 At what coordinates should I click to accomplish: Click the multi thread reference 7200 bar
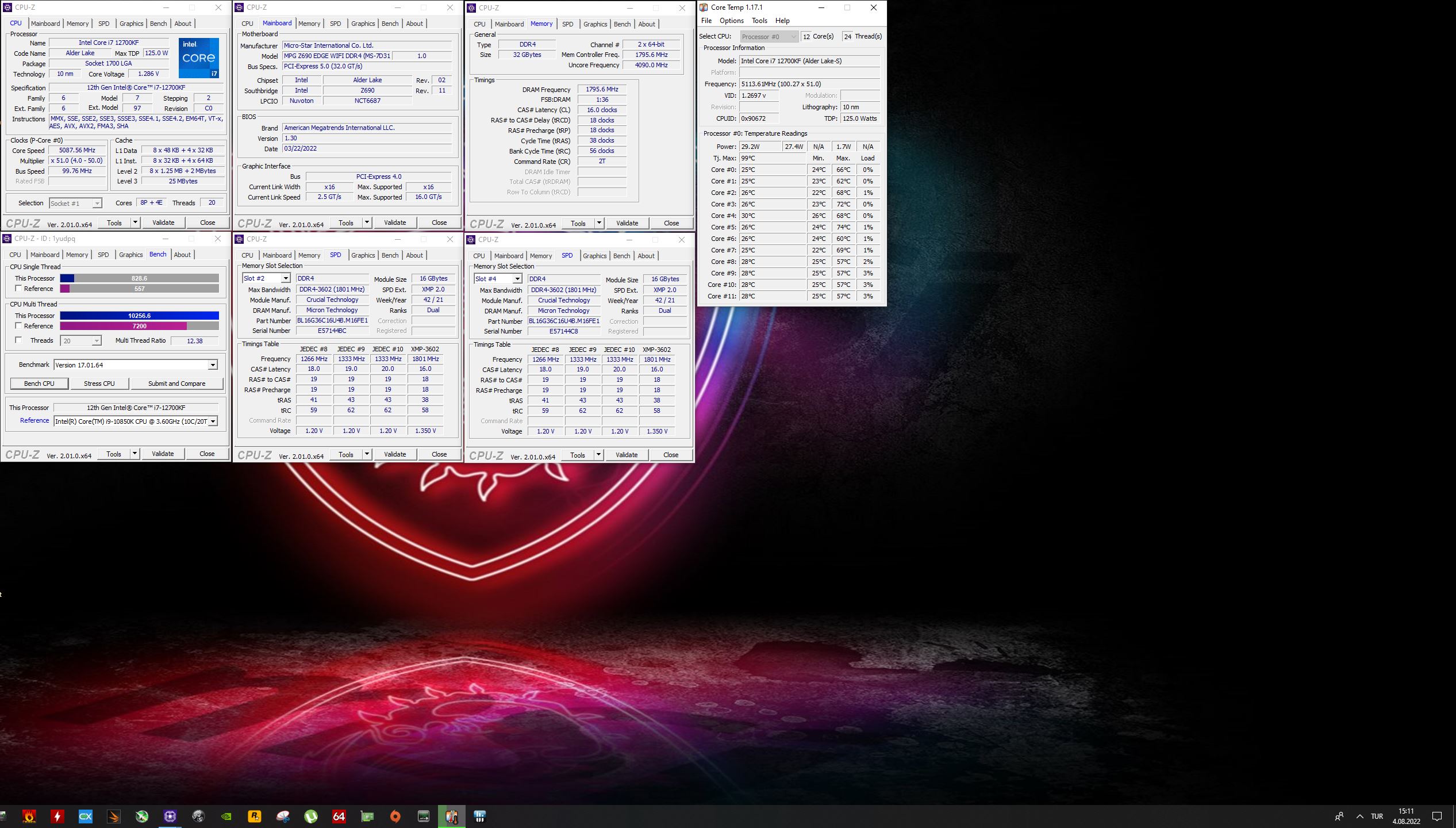[140, 326]
